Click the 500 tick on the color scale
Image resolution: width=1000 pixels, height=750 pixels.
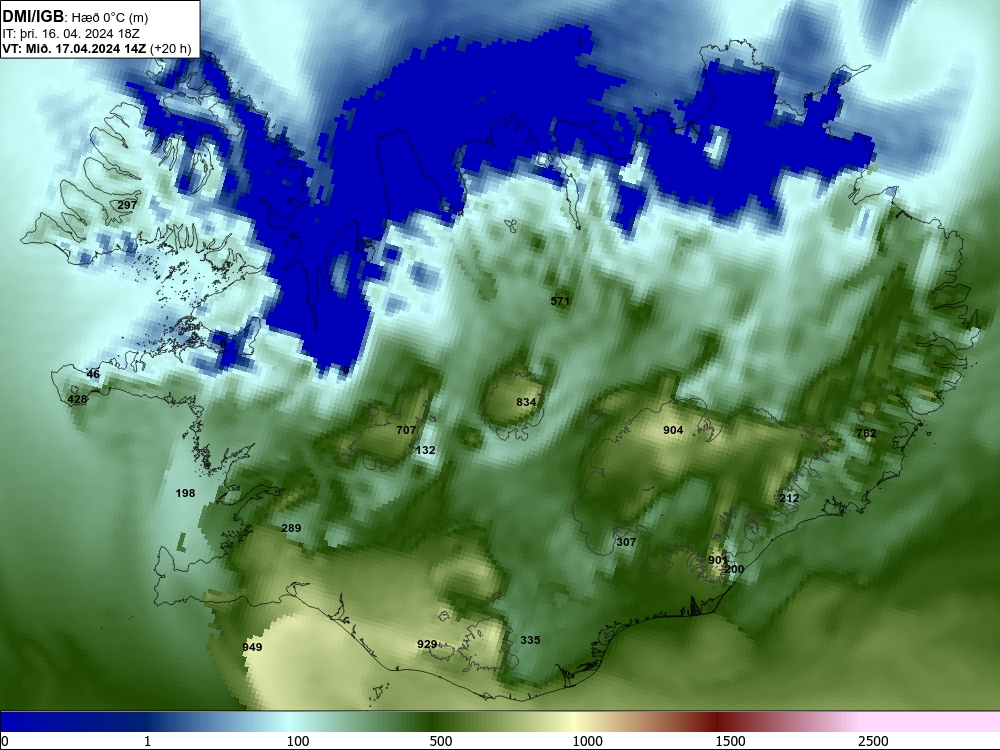[x=441, y=741]
